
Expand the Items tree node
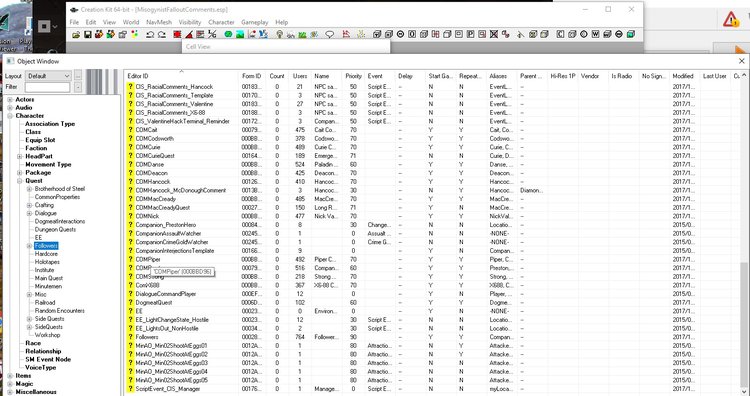pyautogui.click(x=10, y=376)
